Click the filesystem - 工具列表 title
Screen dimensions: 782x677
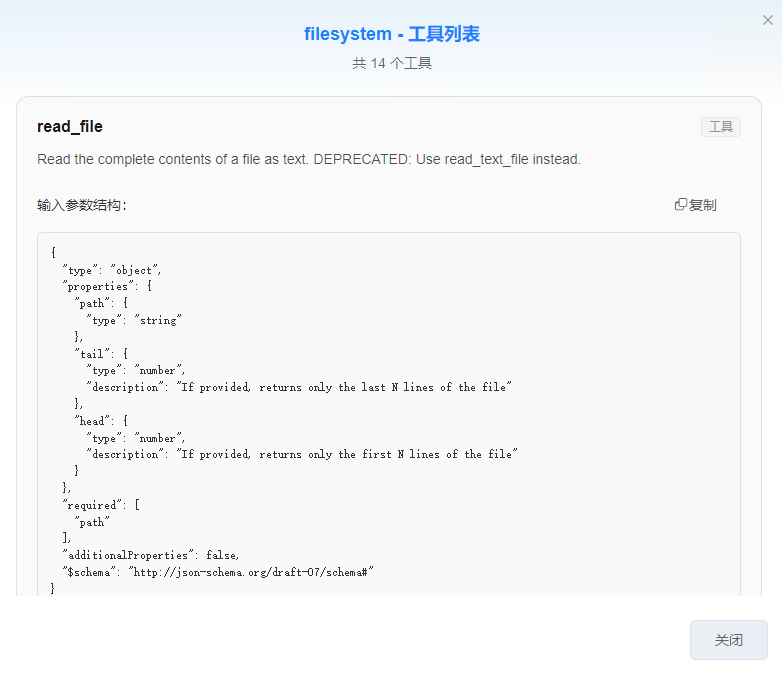pyautogui.click(x=391, y=34)
